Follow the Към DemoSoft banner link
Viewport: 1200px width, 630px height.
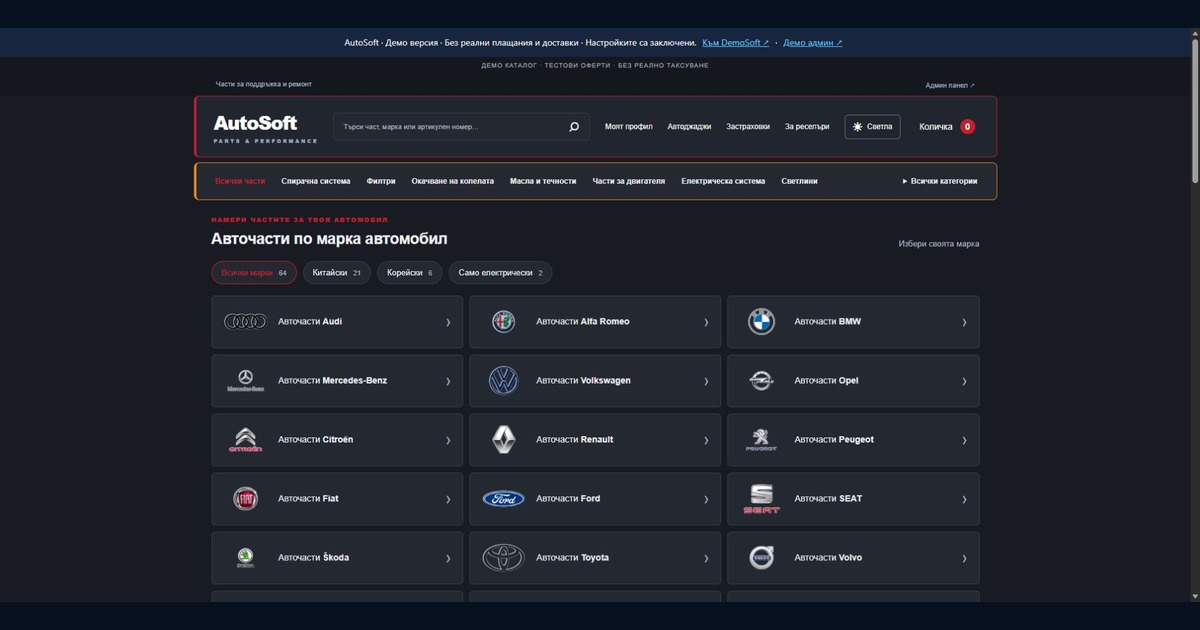click(736, 43)
